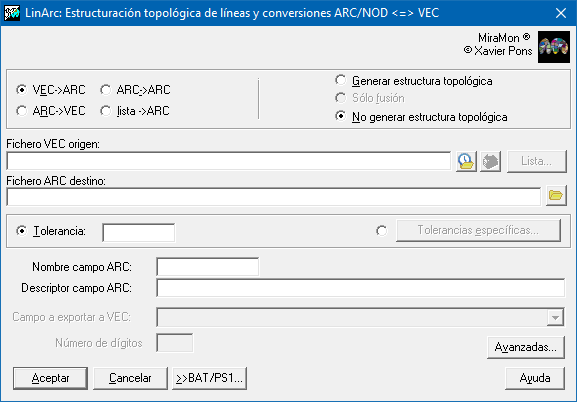
Task: Click the Aceptar button
Action: 50,378
